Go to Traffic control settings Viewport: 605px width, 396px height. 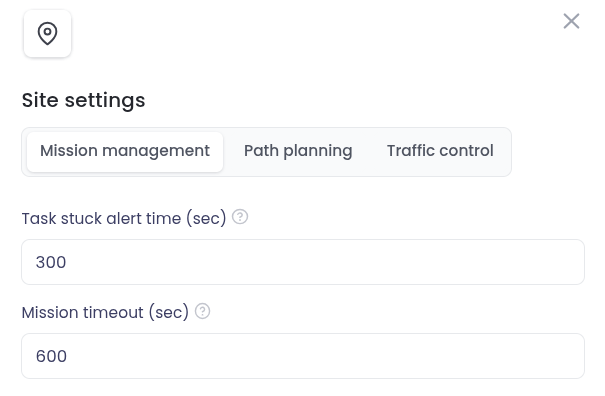440,151
